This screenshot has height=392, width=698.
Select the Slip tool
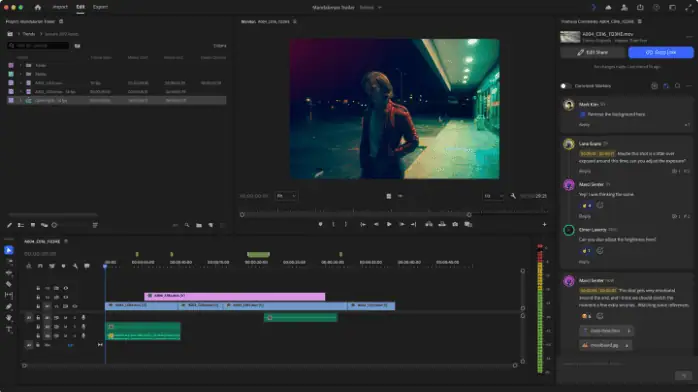click(8, 295)
